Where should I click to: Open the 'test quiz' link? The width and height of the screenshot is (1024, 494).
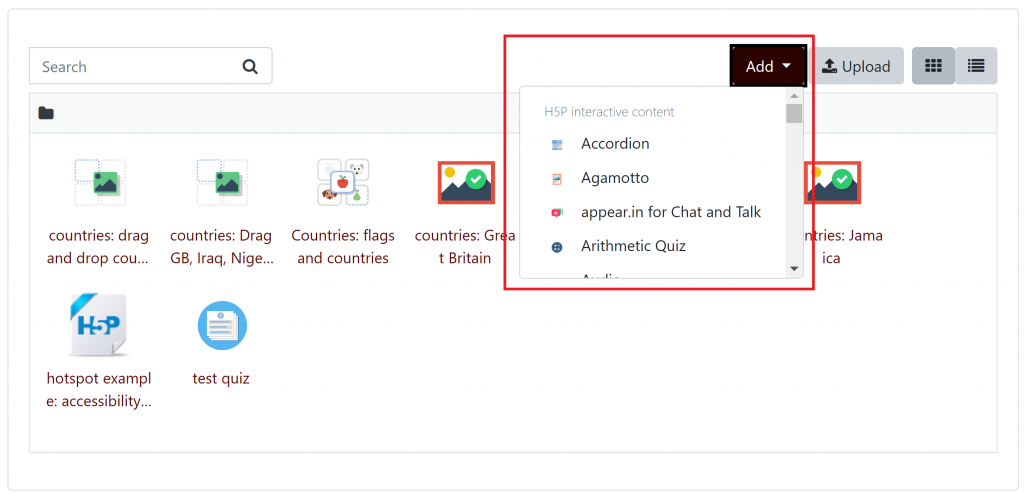221,378
